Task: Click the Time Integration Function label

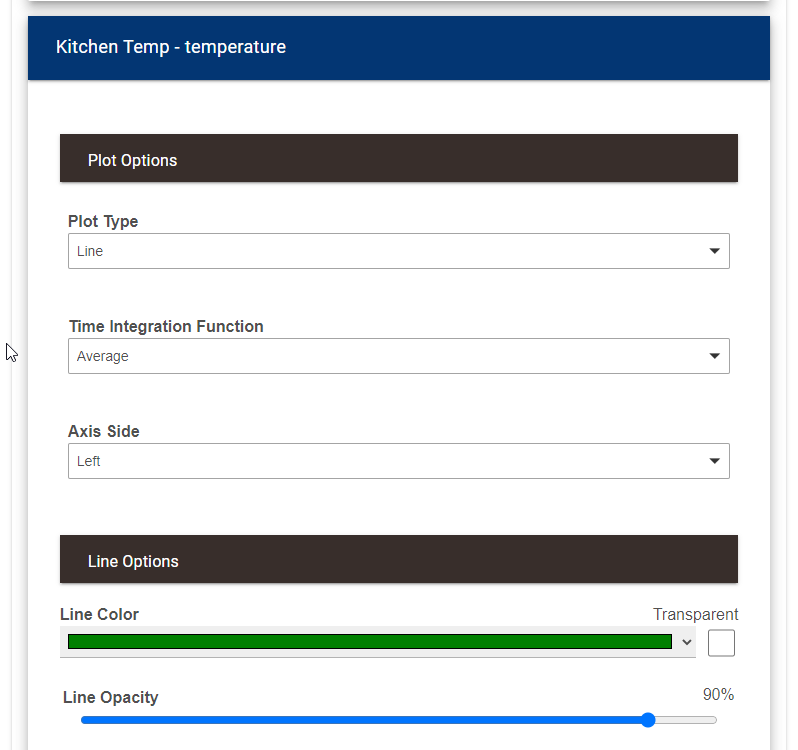Action: point(166,326)
